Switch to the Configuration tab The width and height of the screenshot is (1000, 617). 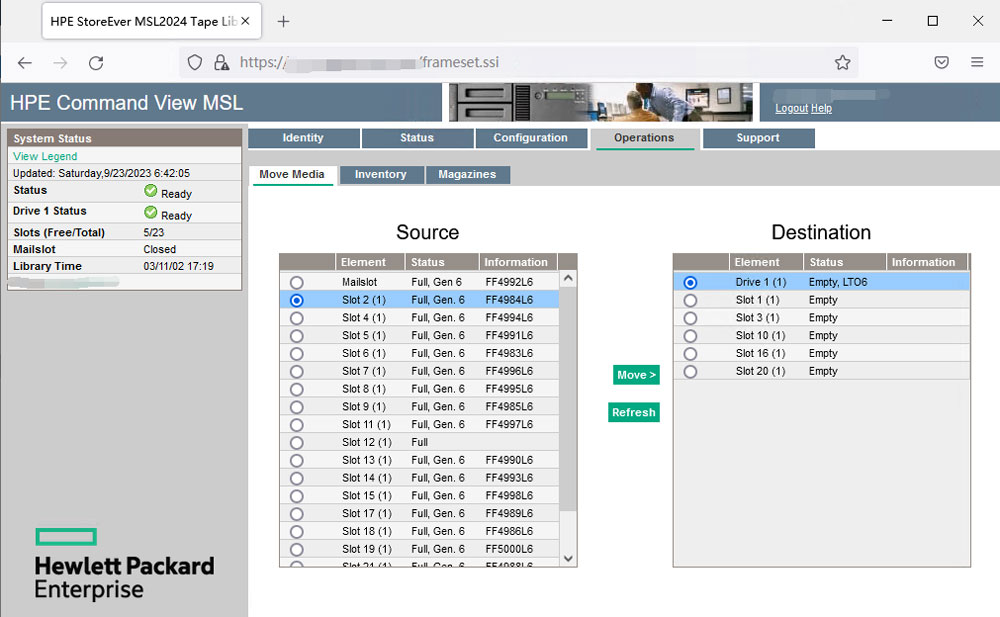coord(531,138)
